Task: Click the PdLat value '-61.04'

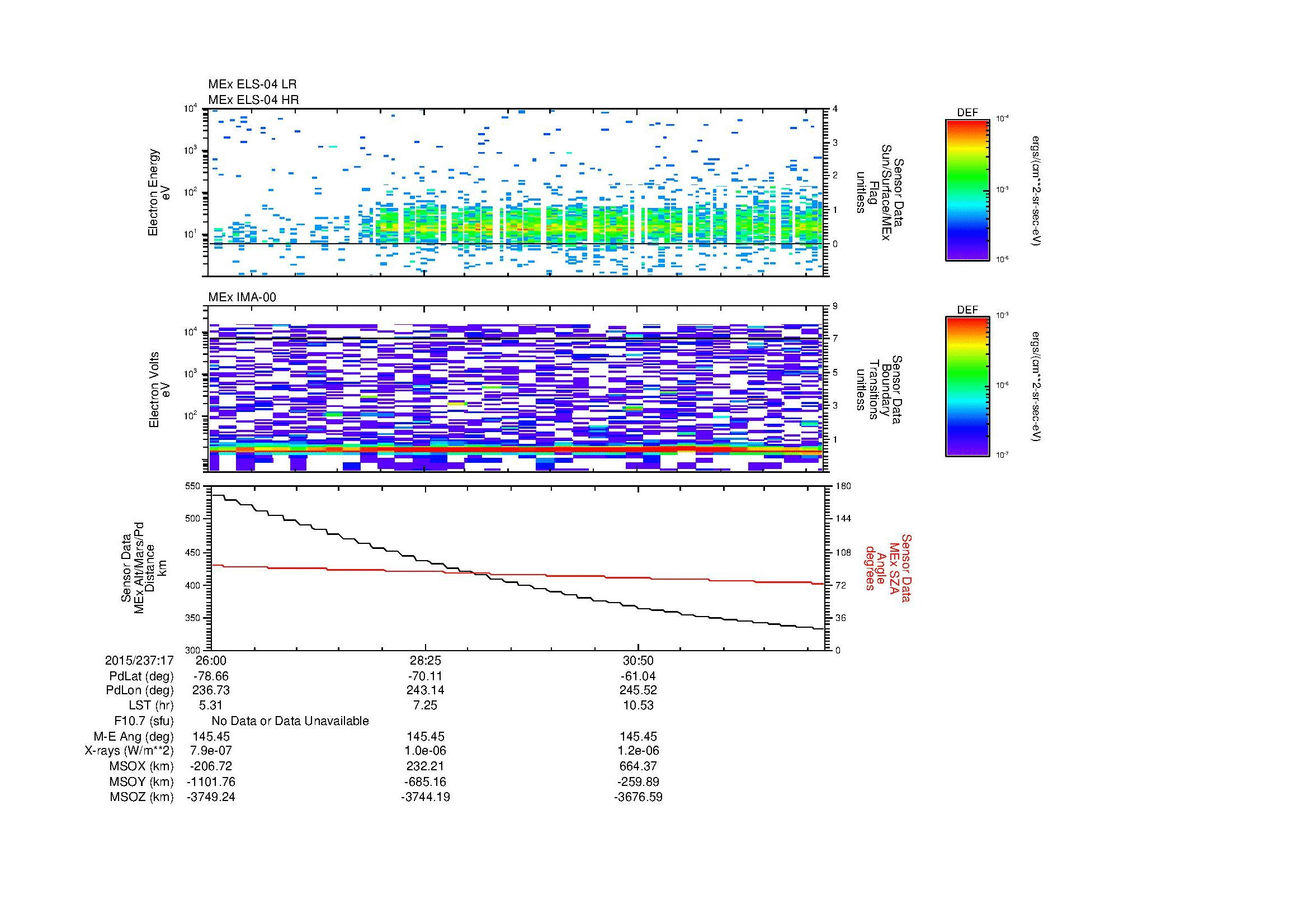Action: pyautogui.click(x=638, y=676)
